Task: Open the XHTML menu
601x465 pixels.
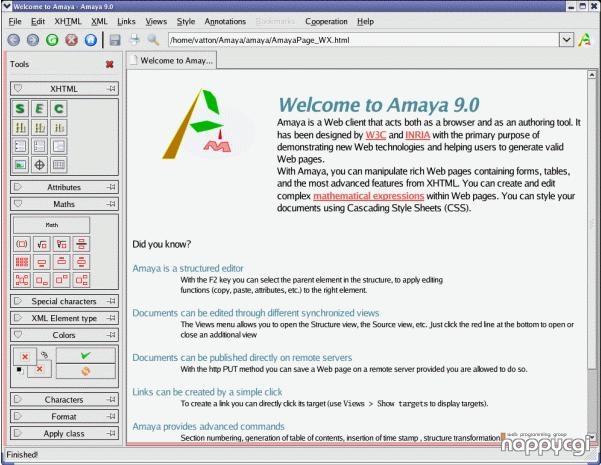Action: (x=68, y=21)
